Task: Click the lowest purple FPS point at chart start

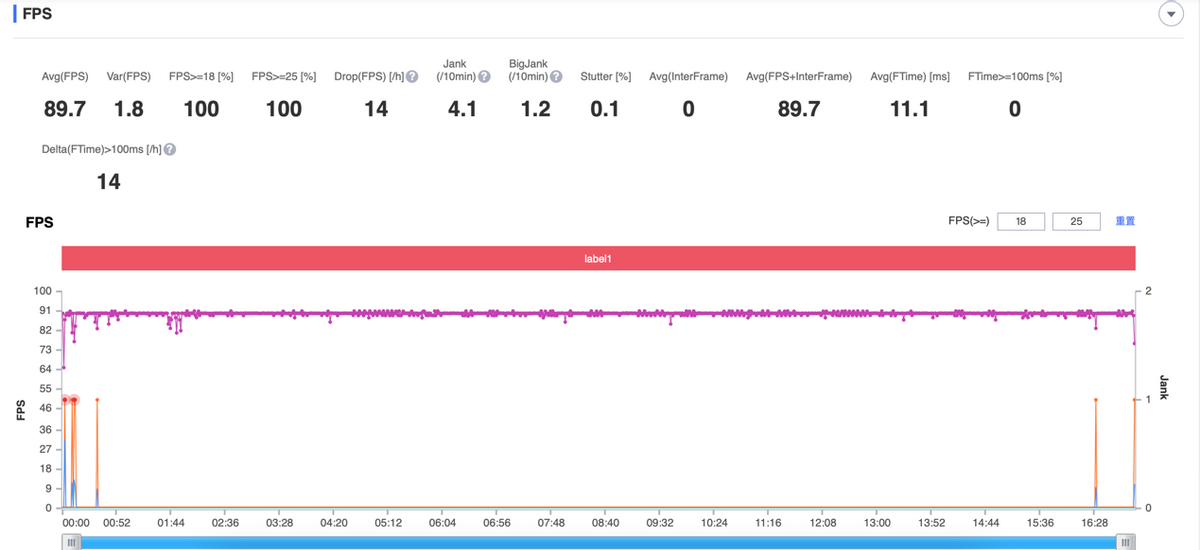Action: tap(64, 368)
